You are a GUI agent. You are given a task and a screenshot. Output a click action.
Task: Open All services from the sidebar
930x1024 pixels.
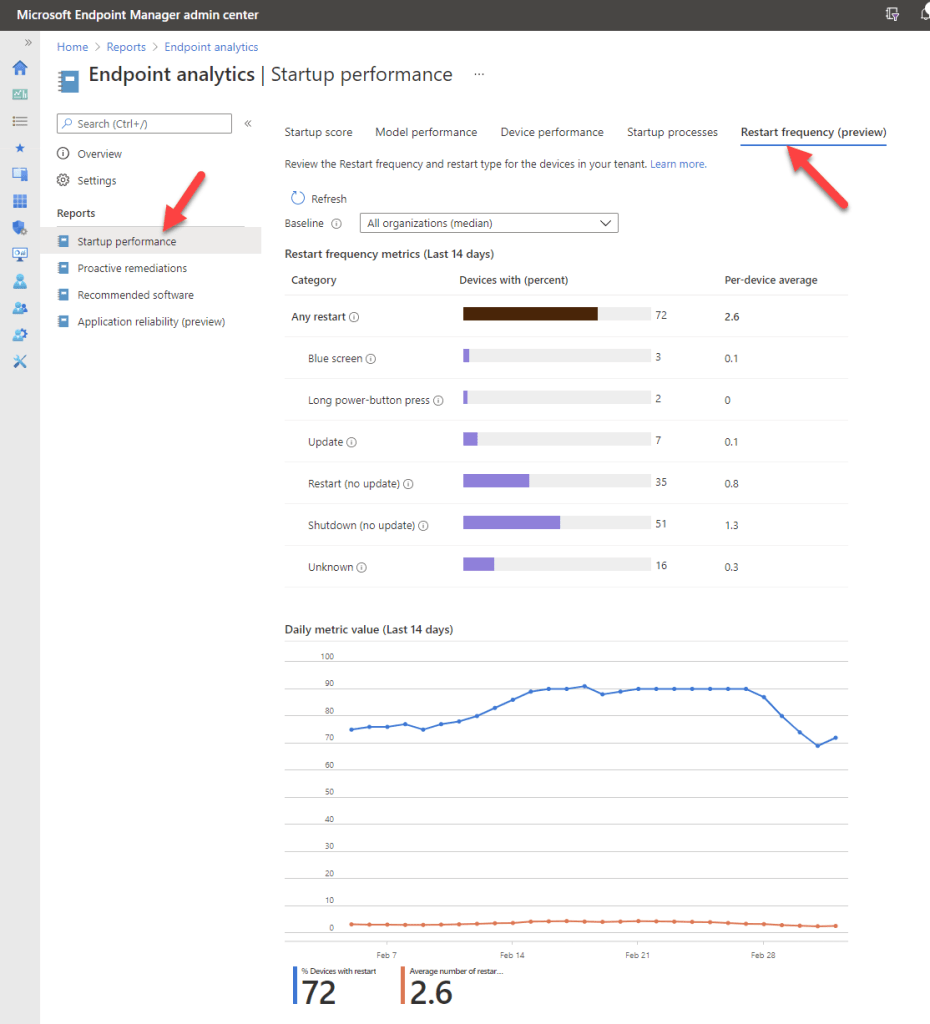point(20,120)
